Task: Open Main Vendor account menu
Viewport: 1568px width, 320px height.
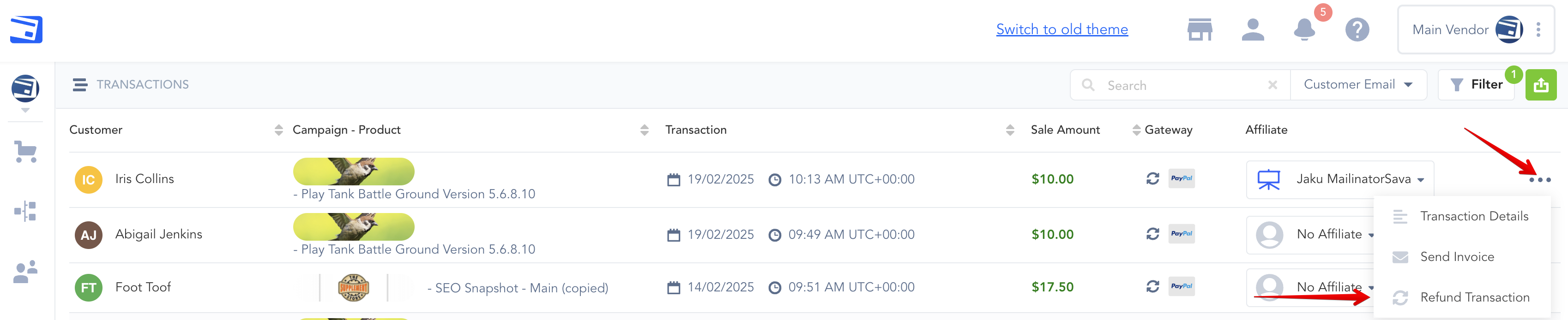Action: click(x=1538, y=29)
